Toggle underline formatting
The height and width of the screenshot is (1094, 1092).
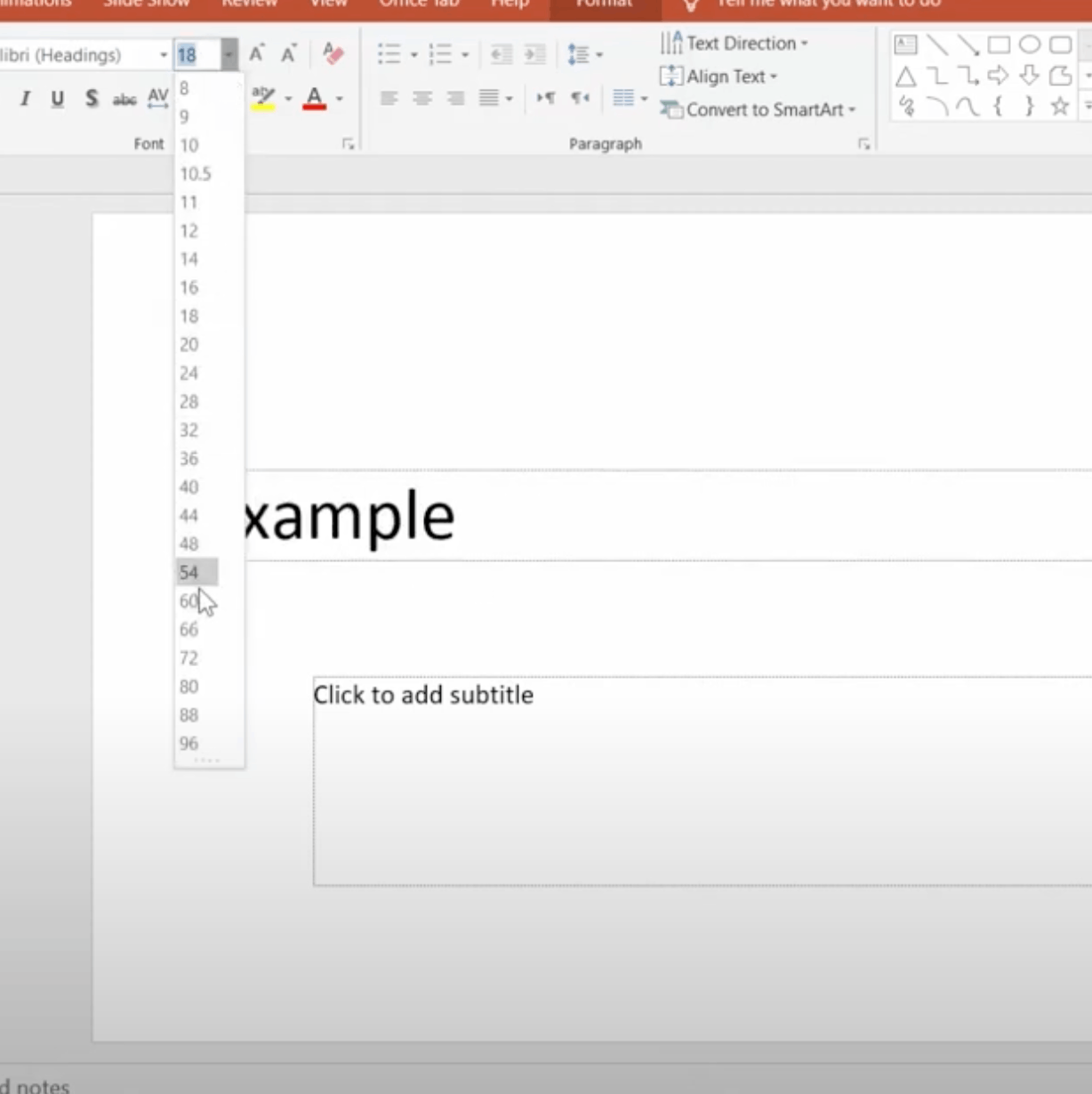[x=58, y=99]
